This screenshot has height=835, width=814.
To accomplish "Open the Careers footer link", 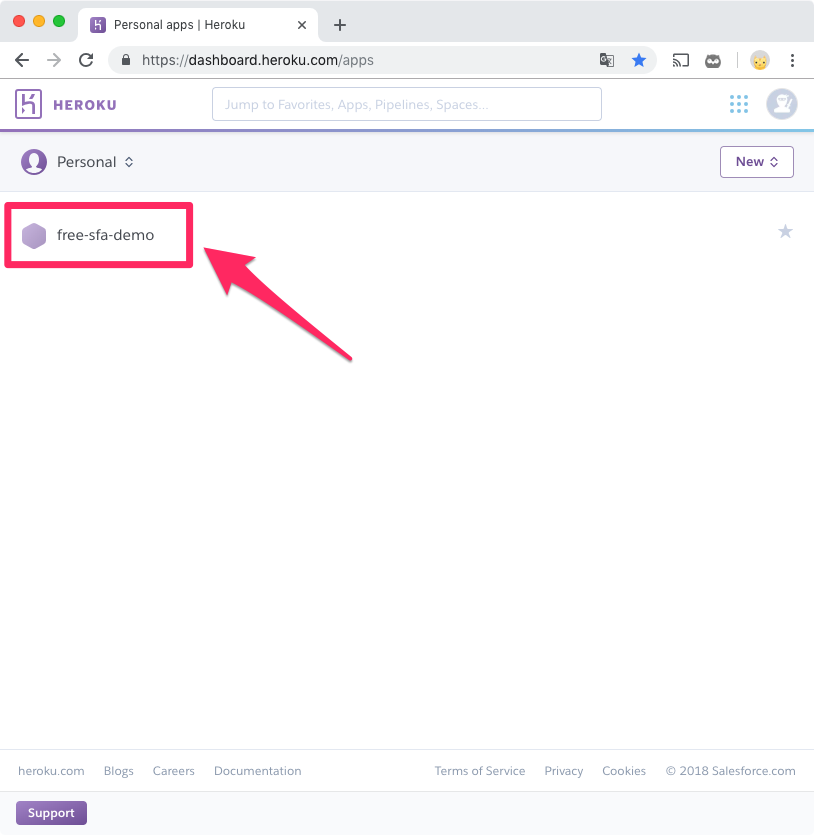I will (174, 771).
